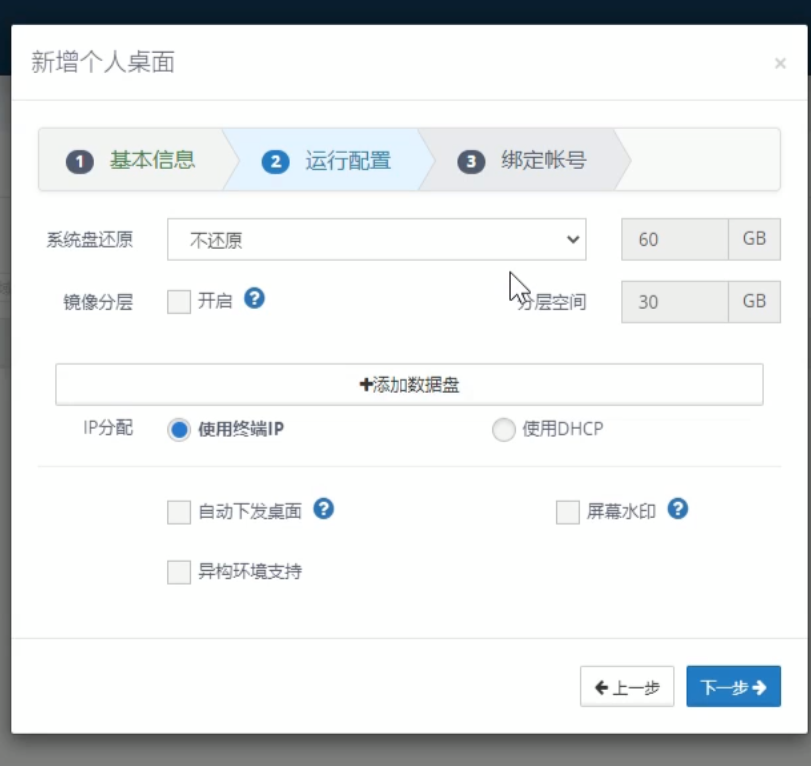
Task: Click help icon beside 自动下发桌面
Action: tap(323, 509)
